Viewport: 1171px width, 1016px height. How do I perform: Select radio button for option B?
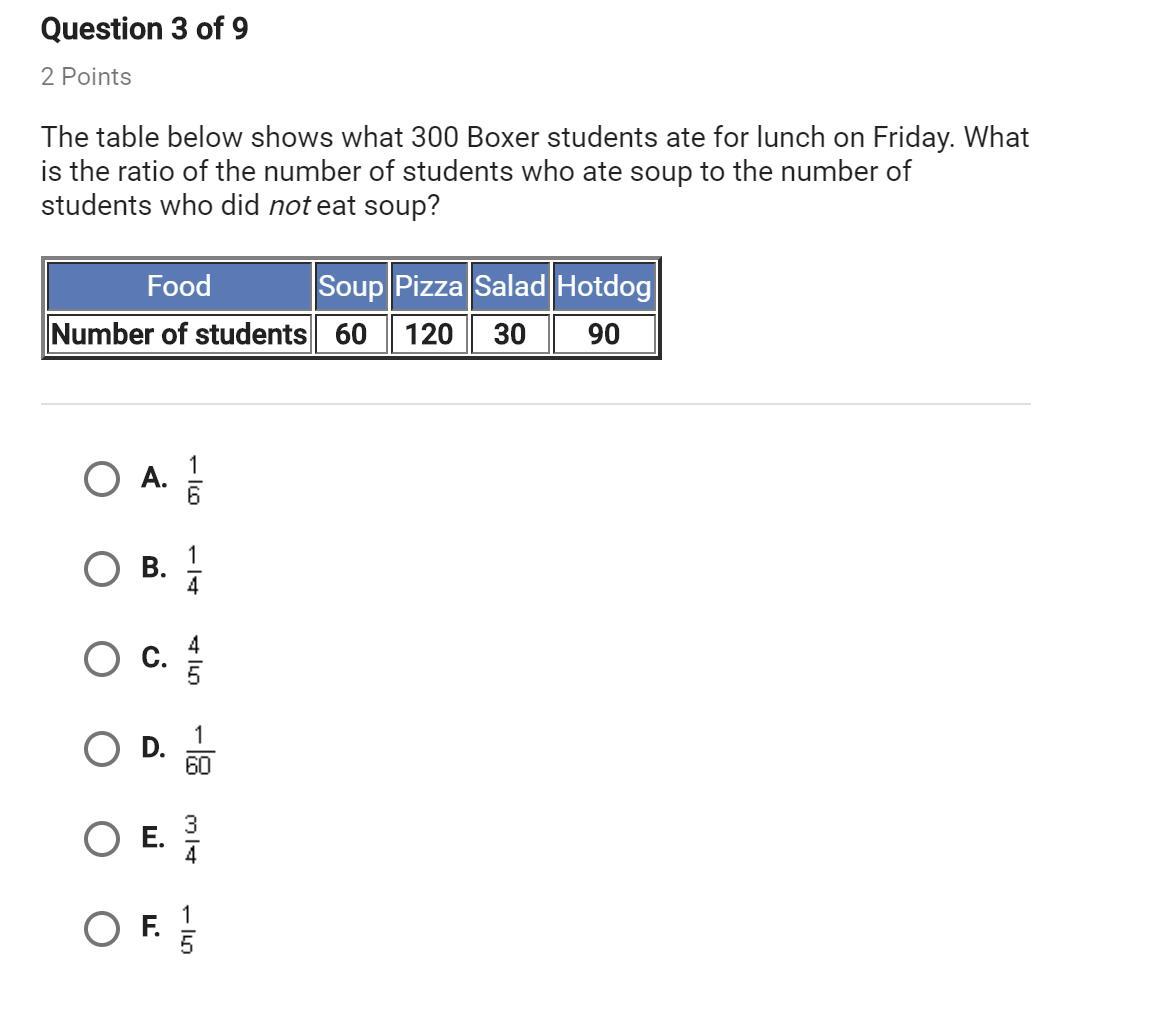[x=101, y=569]
